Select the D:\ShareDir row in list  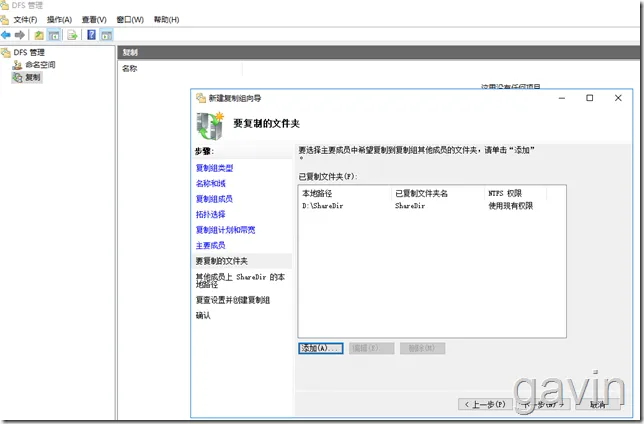click(432, 206)
